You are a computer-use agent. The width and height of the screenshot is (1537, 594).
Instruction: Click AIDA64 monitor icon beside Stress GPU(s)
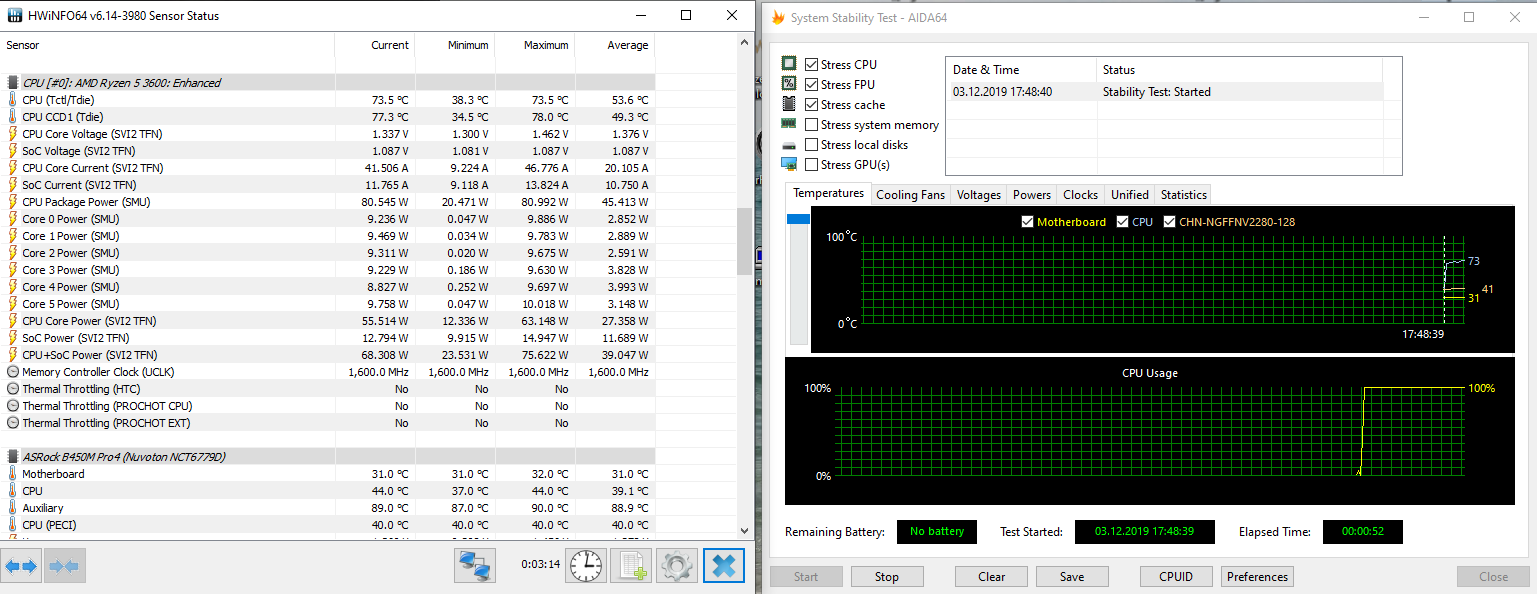pos(789,164)
